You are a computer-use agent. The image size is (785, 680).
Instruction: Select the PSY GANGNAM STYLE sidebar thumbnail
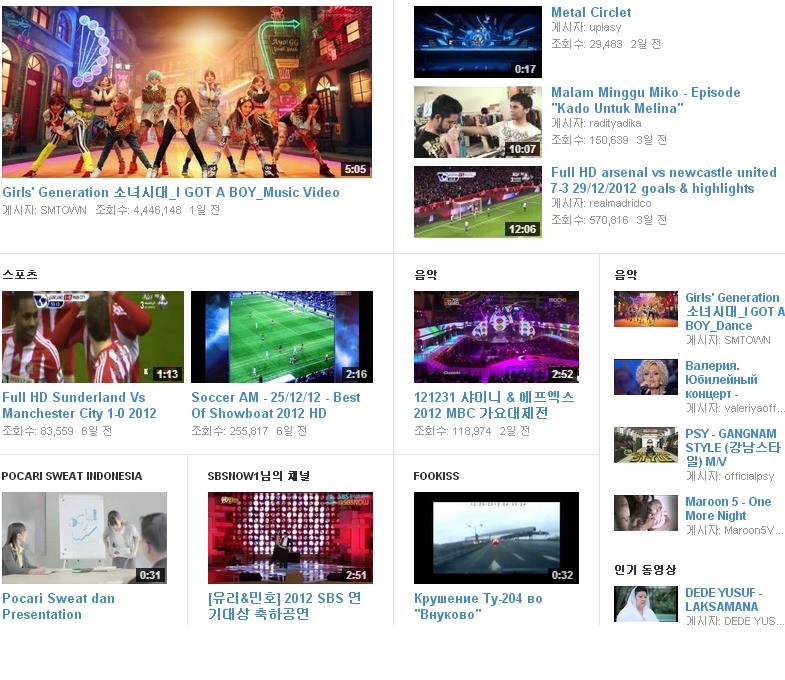click(x=645, y=445)
